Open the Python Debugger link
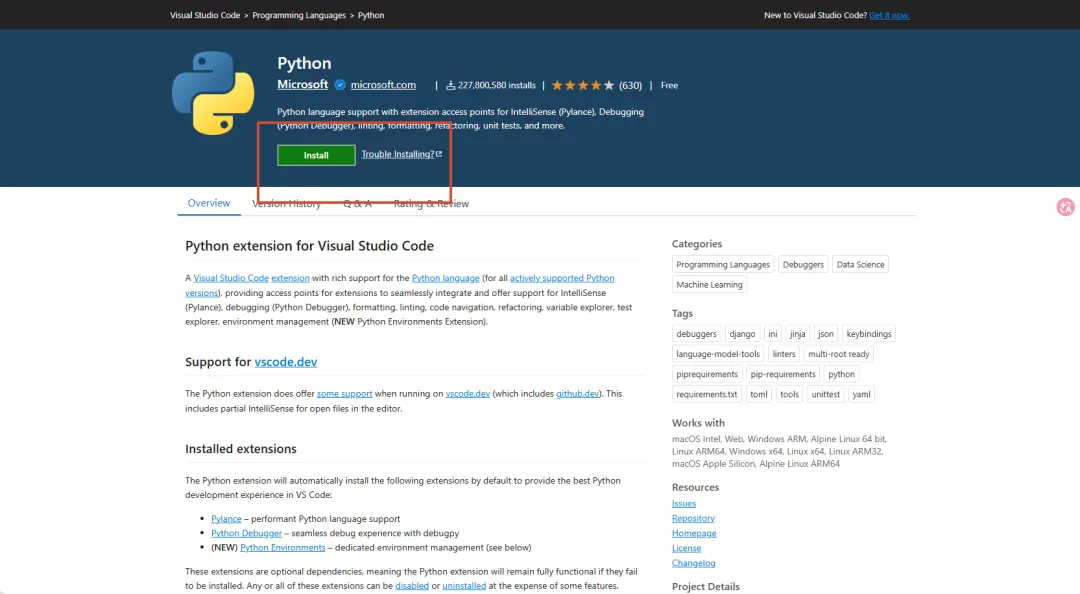The width and height of the screenshot is (1080, 594). [247, 533]
